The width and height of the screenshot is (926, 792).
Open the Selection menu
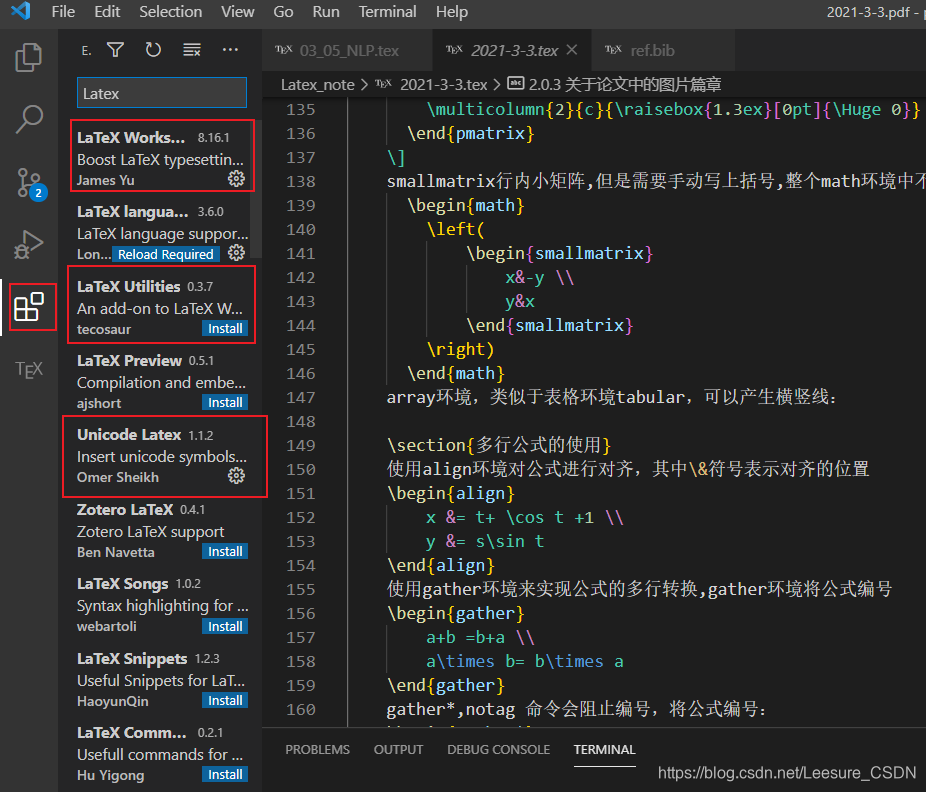click(171, 12)
